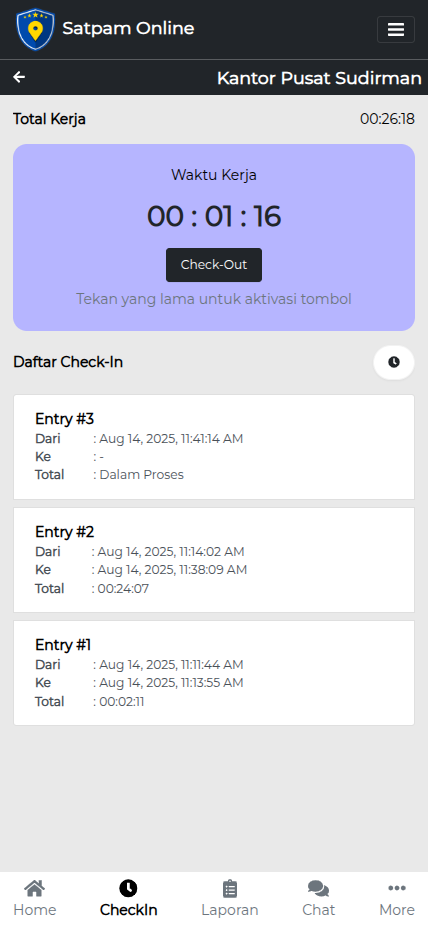This screenshot has height=929, width=428.
Task: Click Entry #2 total duration 00:24:07
Action: 123,588
